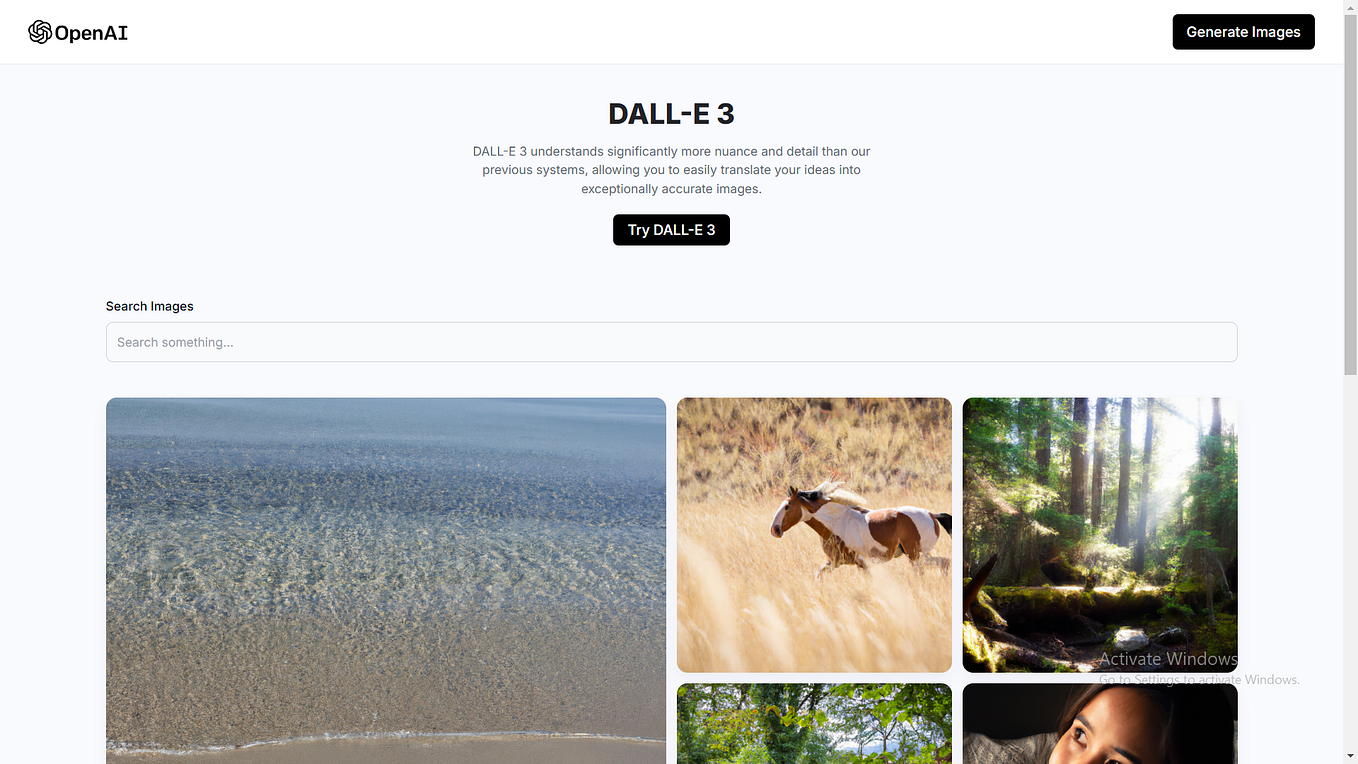The height and width of the screenshot is (764, 1358).
Task: Open the shallow beach water image
Action: pyautogui.click(x=386, y=581)
